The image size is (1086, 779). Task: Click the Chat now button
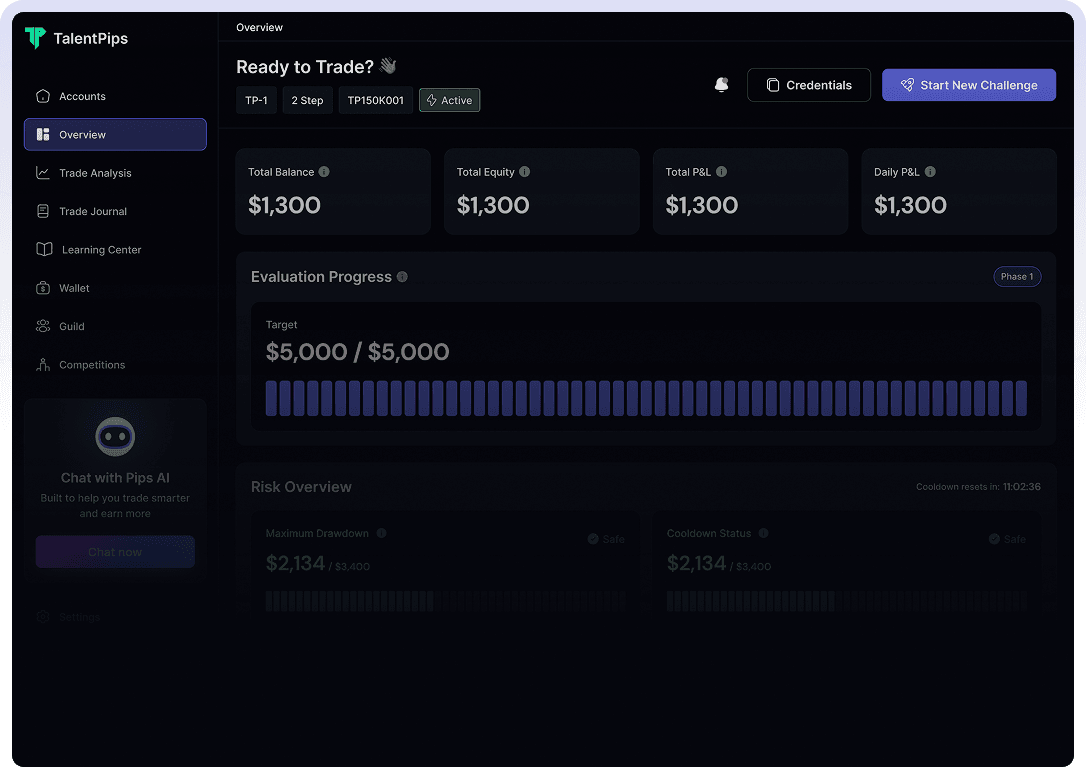[115, 552]
